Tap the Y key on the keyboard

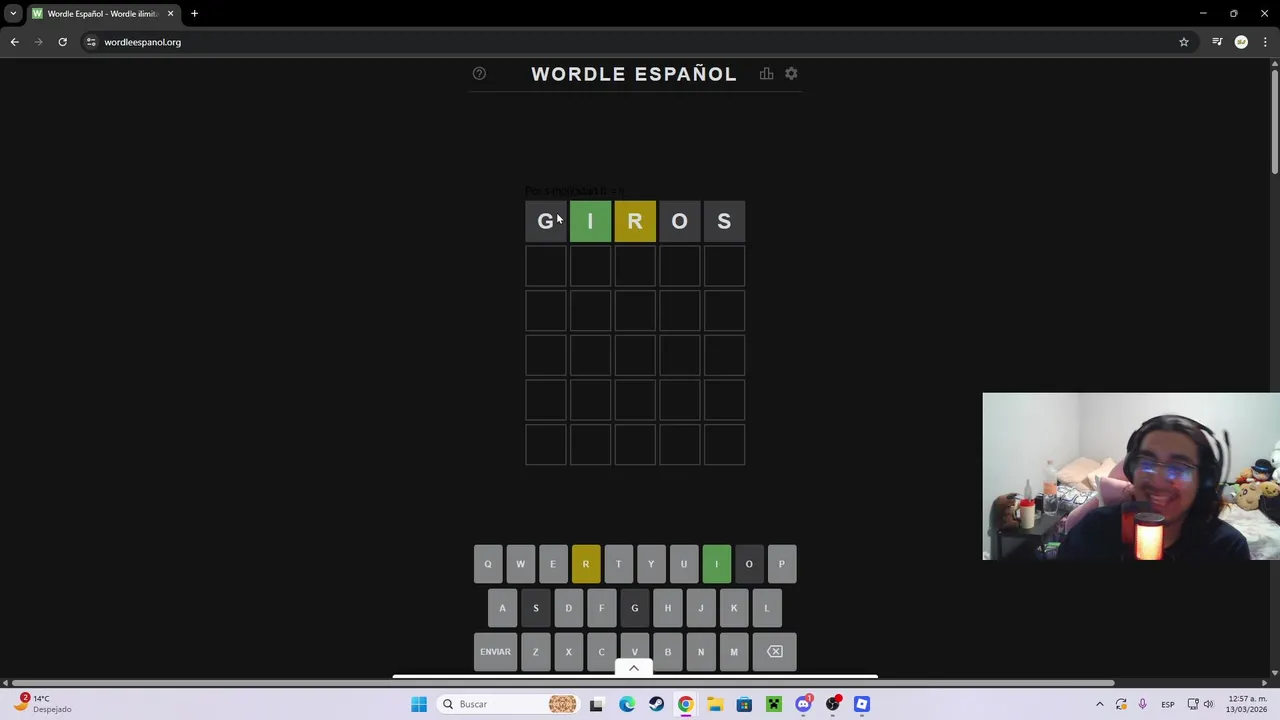(x=651, y=564)
